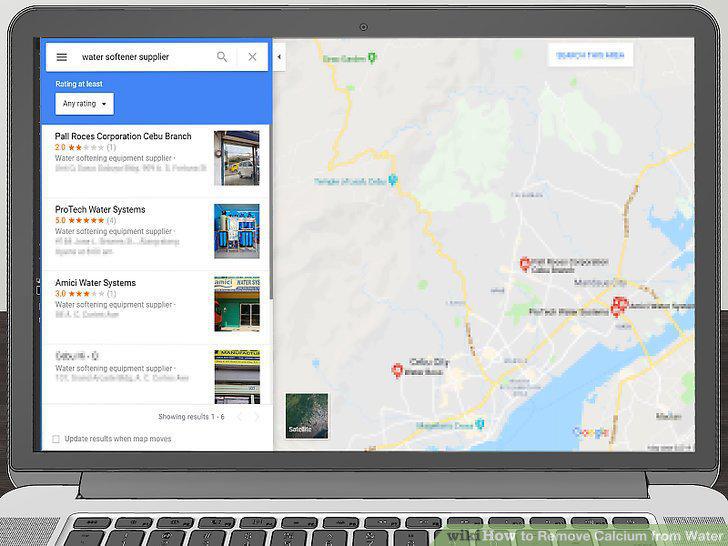The height and width of the screenshot is (546, 728).
Task: Open the 'Any rating' dropdown
Action: [84, 104]
